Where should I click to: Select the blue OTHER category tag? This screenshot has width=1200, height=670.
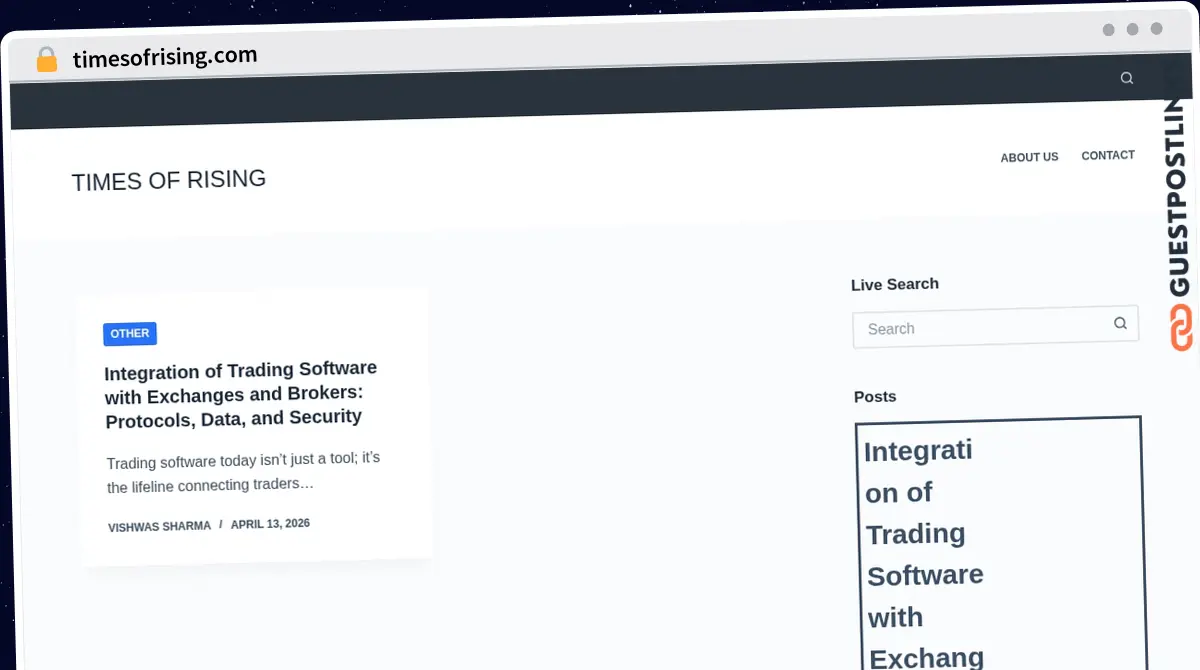[130, 334]
